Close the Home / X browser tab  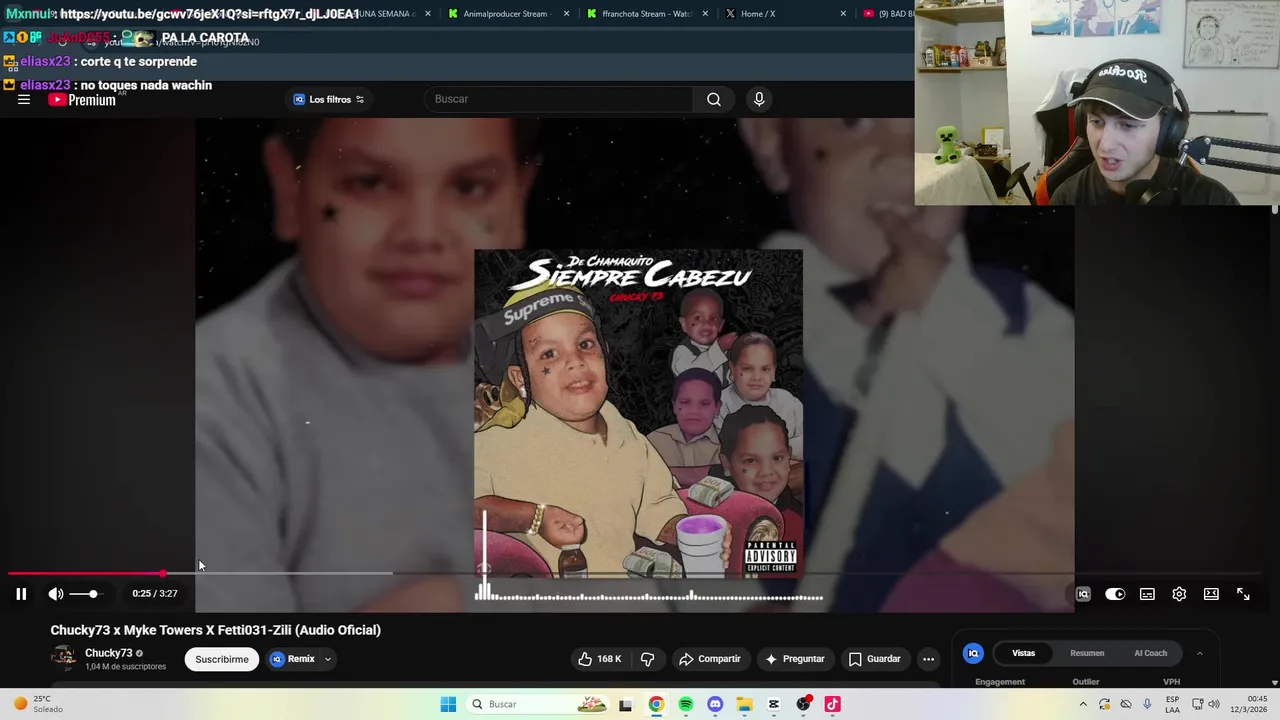tap(843, 14)
